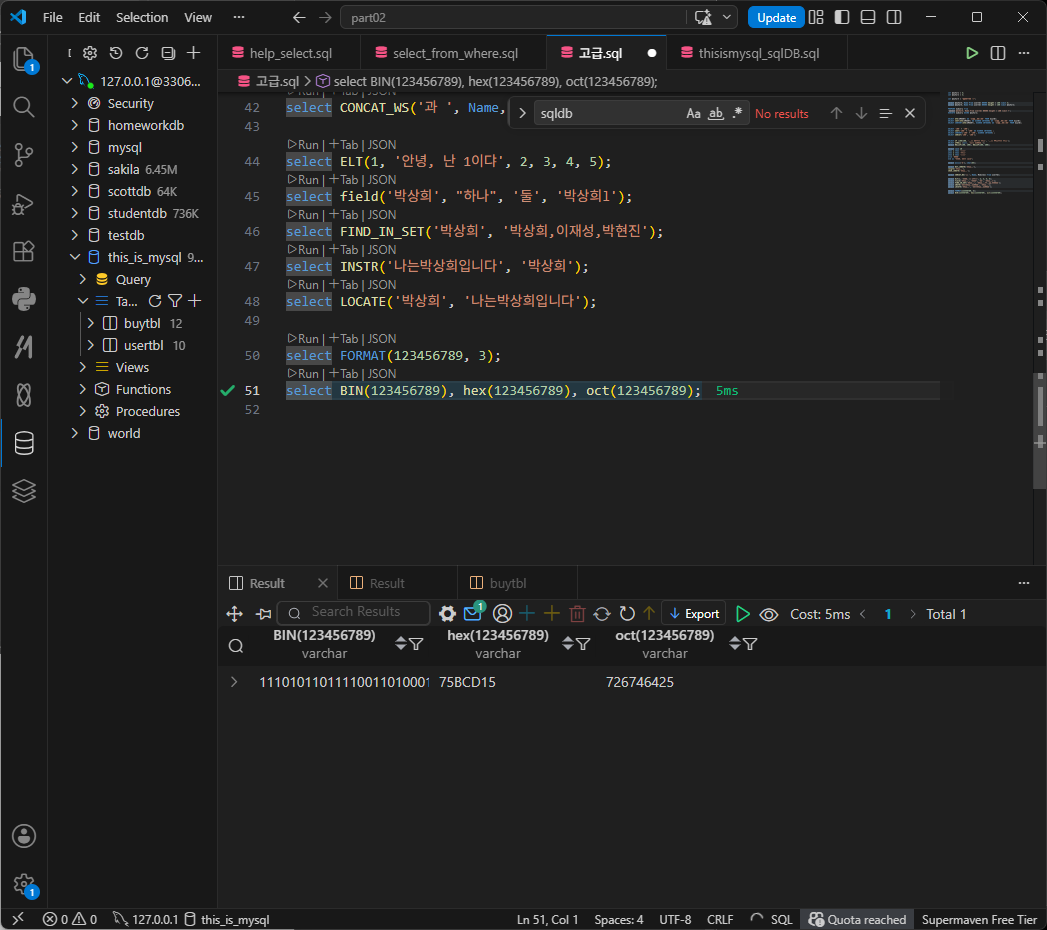Create a new table with plus icon
This screenshot has height=930, width=1047.
click(x=195, y=301)
